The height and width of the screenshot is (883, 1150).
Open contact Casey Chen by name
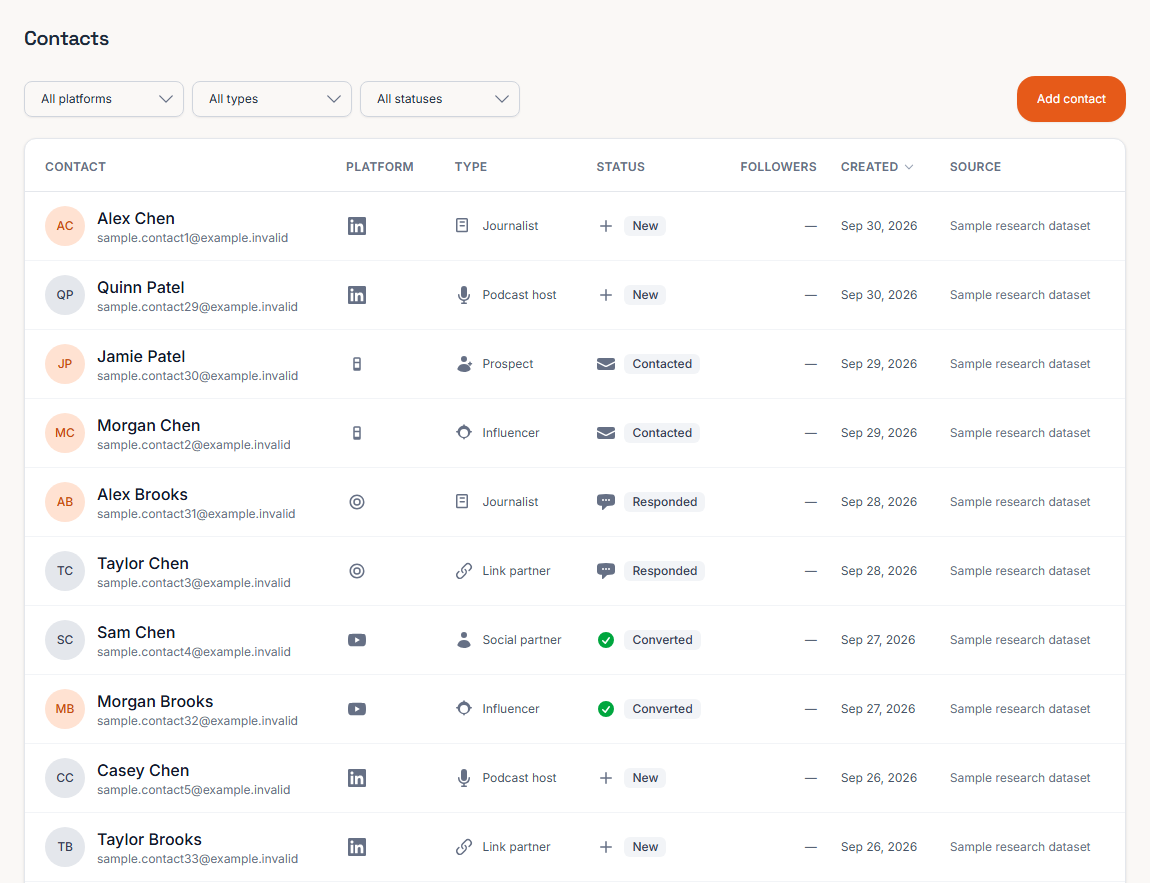(x=143, y=770)
